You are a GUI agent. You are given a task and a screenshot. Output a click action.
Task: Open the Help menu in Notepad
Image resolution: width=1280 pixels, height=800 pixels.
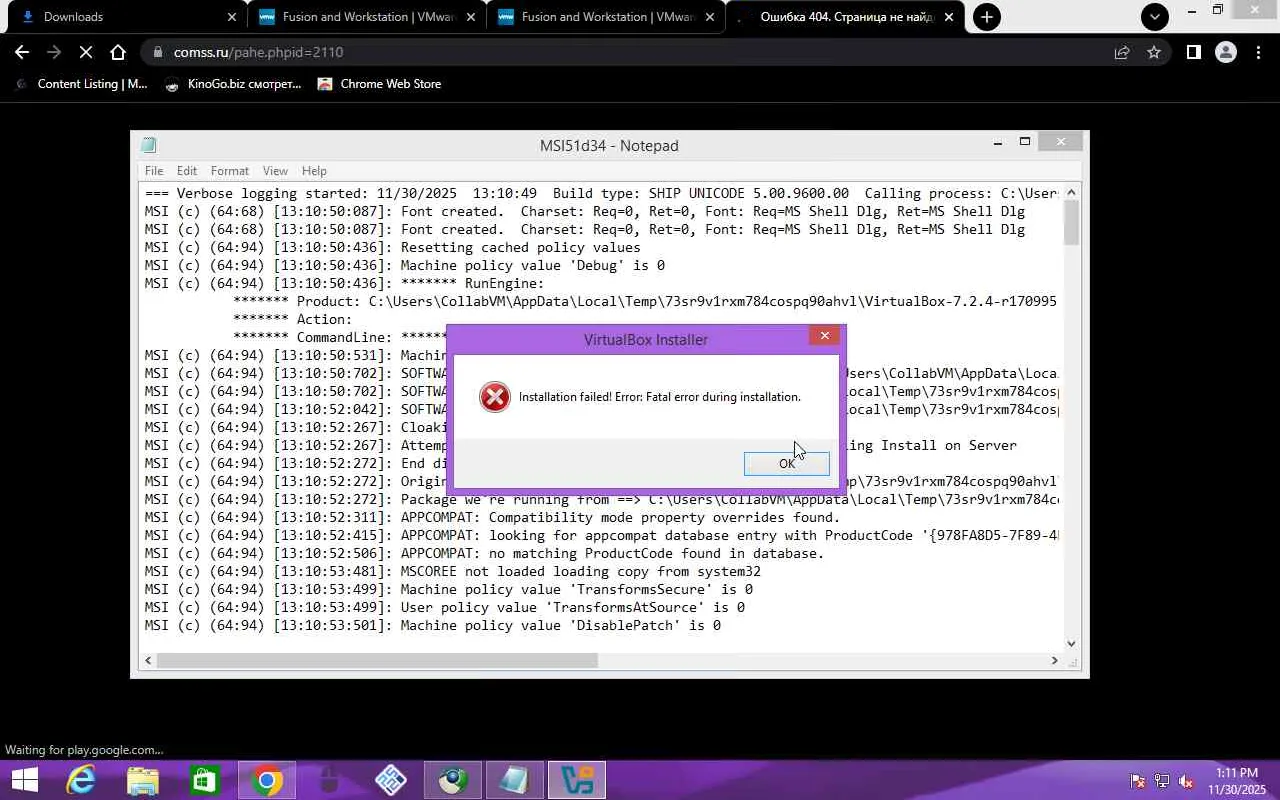click(x=314, y=171)
